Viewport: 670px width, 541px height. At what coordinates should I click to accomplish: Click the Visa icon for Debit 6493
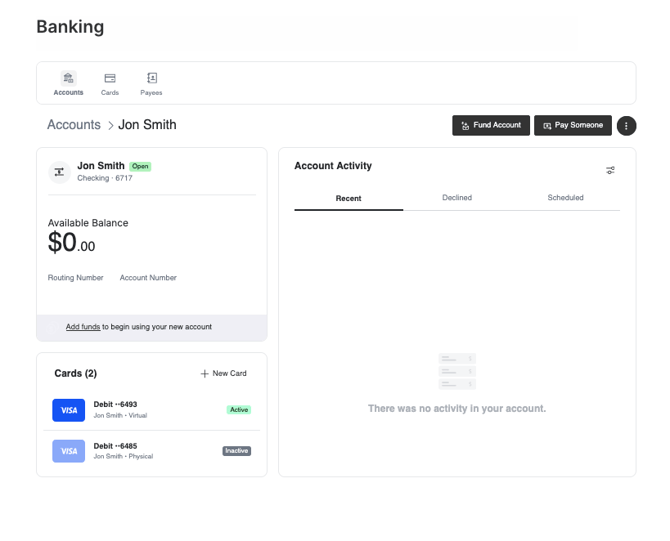[69, 410]
